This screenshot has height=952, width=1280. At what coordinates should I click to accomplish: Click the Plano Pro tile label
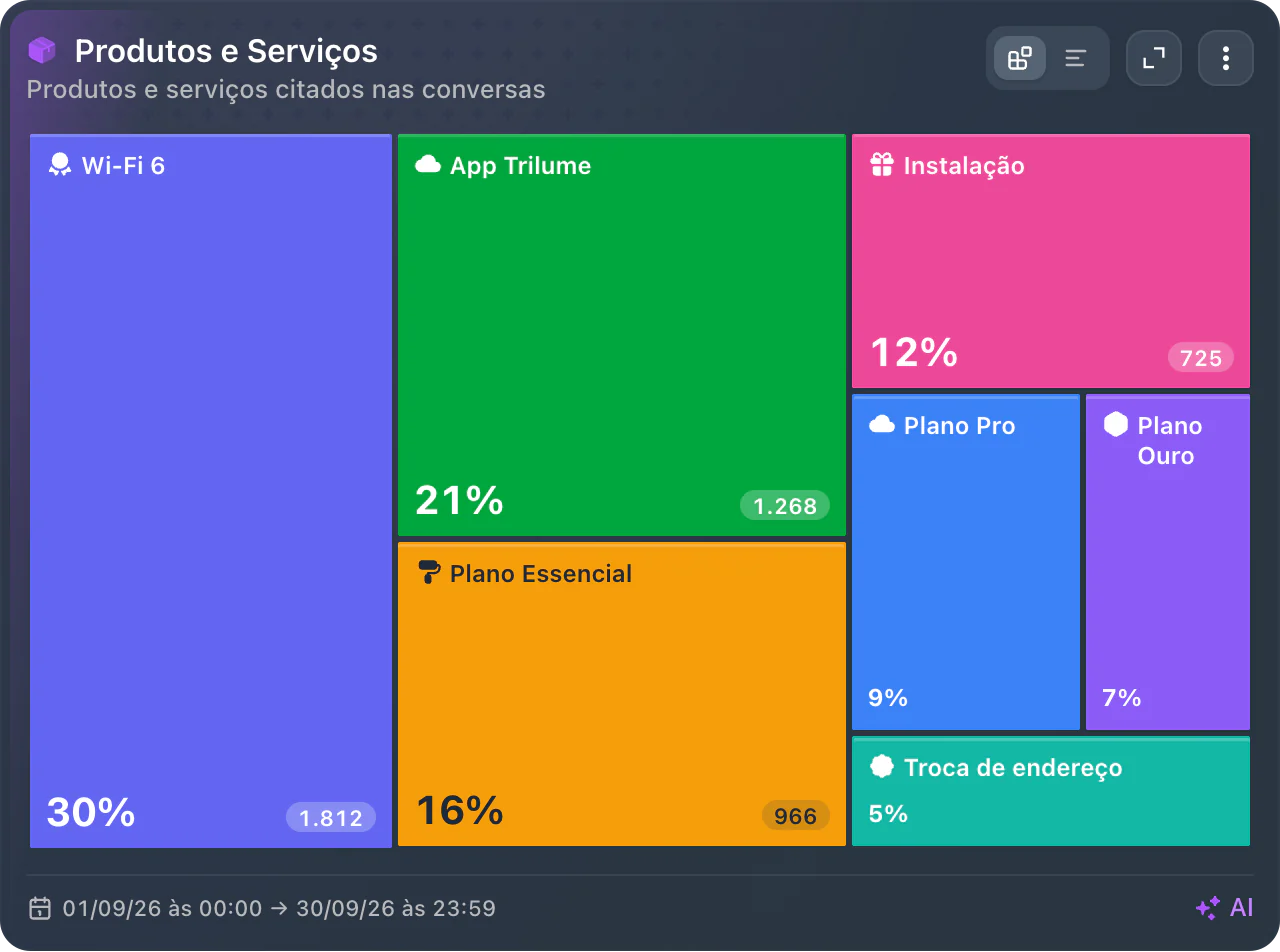coord(959,425)
